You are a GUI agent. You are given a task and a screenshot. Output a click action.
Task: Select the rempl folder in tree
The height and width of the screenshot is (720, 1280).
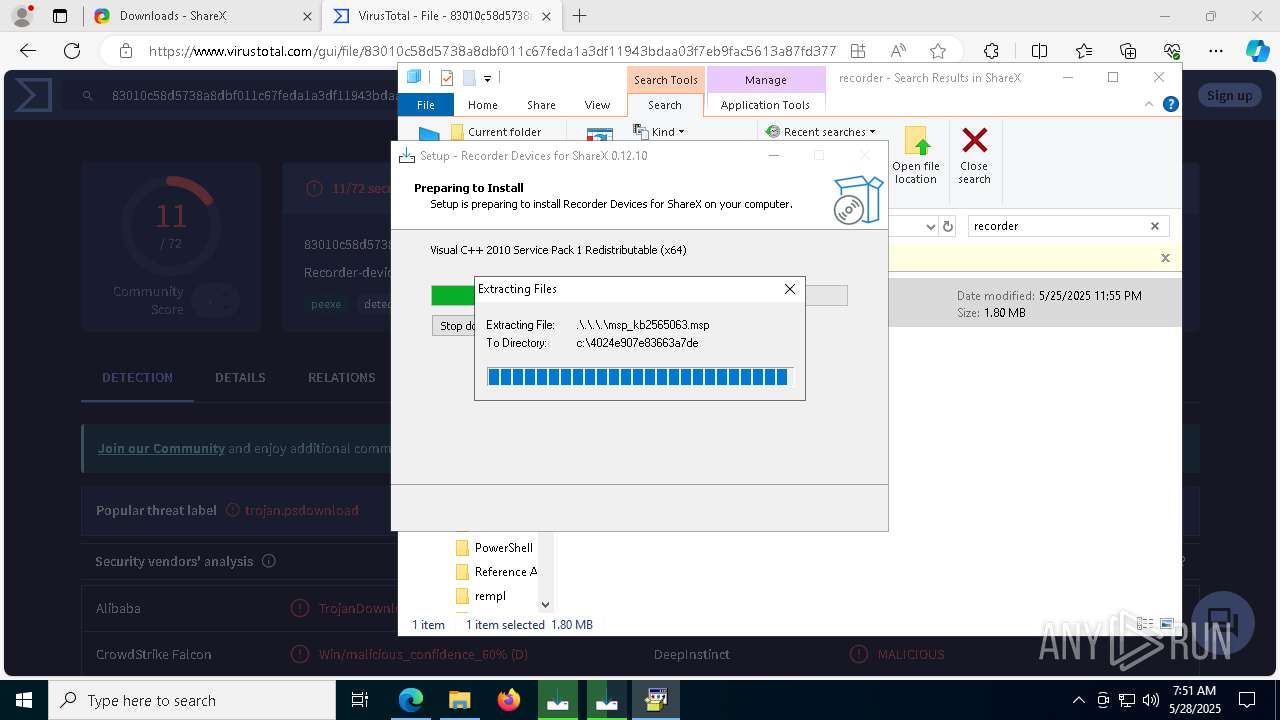click(481, 596)
